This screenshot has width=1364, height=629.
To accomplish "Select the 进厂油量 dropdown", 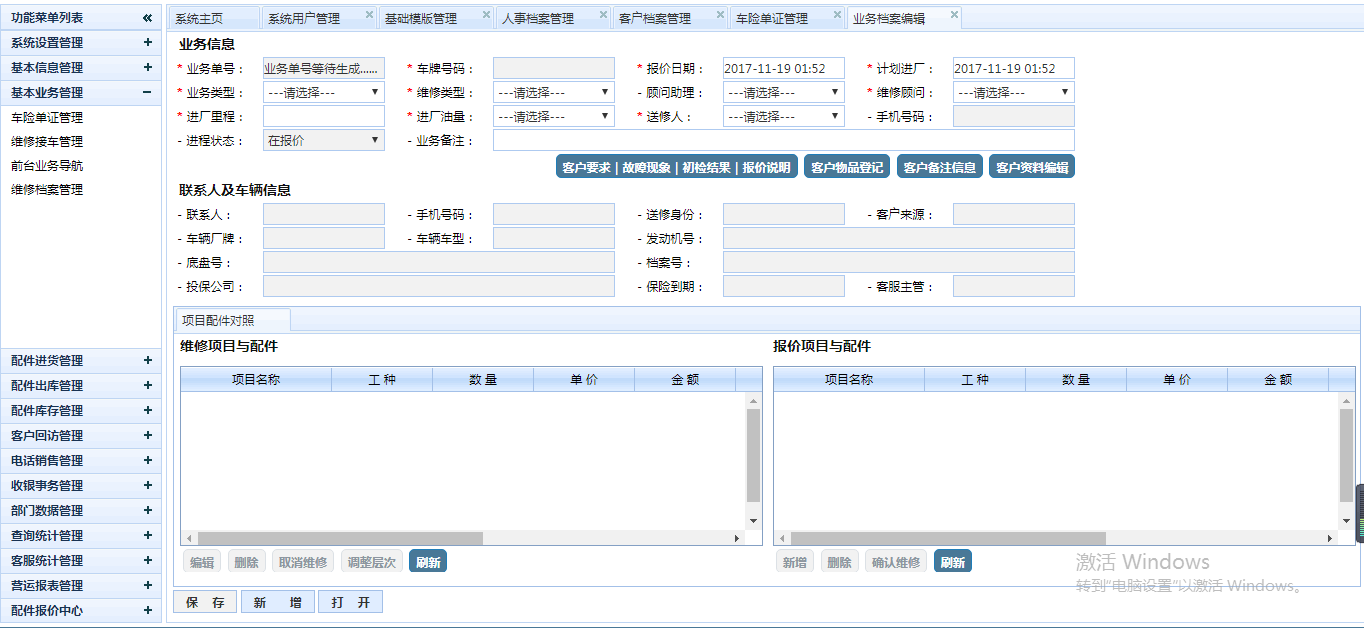I will 553,116.
